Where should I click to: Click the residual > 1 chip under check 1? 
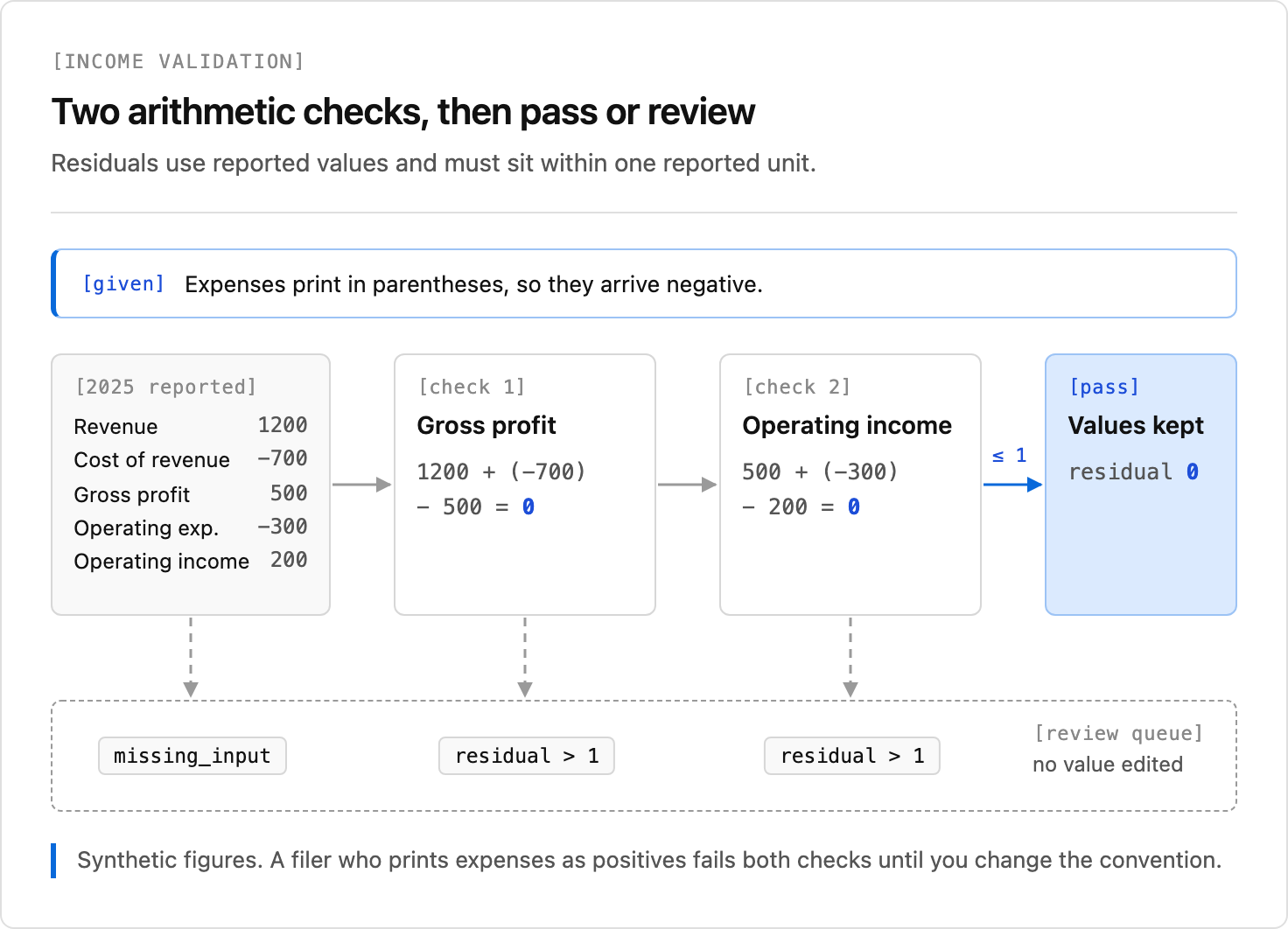pos(527,756)
